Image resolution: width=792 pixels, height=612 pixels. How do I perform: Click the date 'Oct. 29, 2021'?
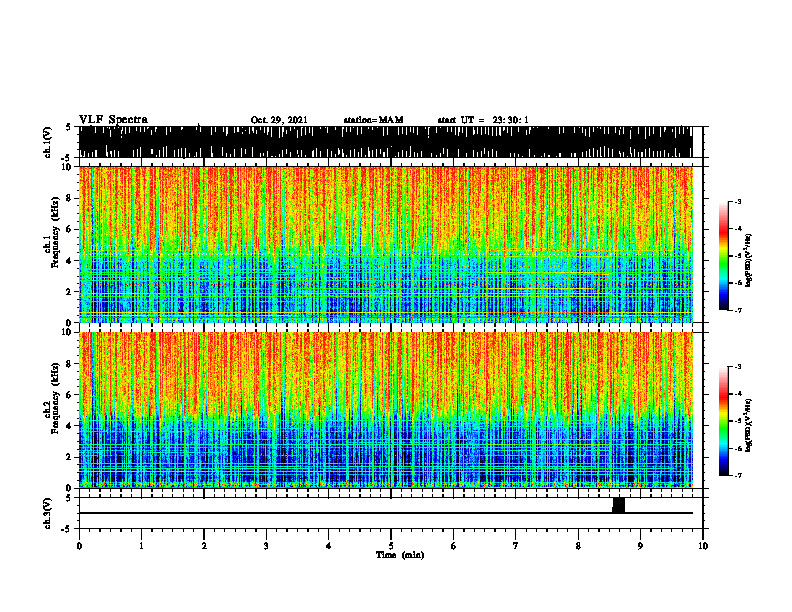click(279, 120)
